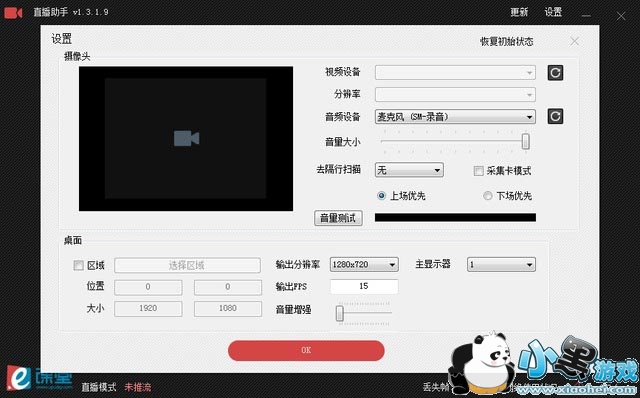Click the first 位置 field showing 0
The width and height of the screenshot is (640, 398).
148,287
